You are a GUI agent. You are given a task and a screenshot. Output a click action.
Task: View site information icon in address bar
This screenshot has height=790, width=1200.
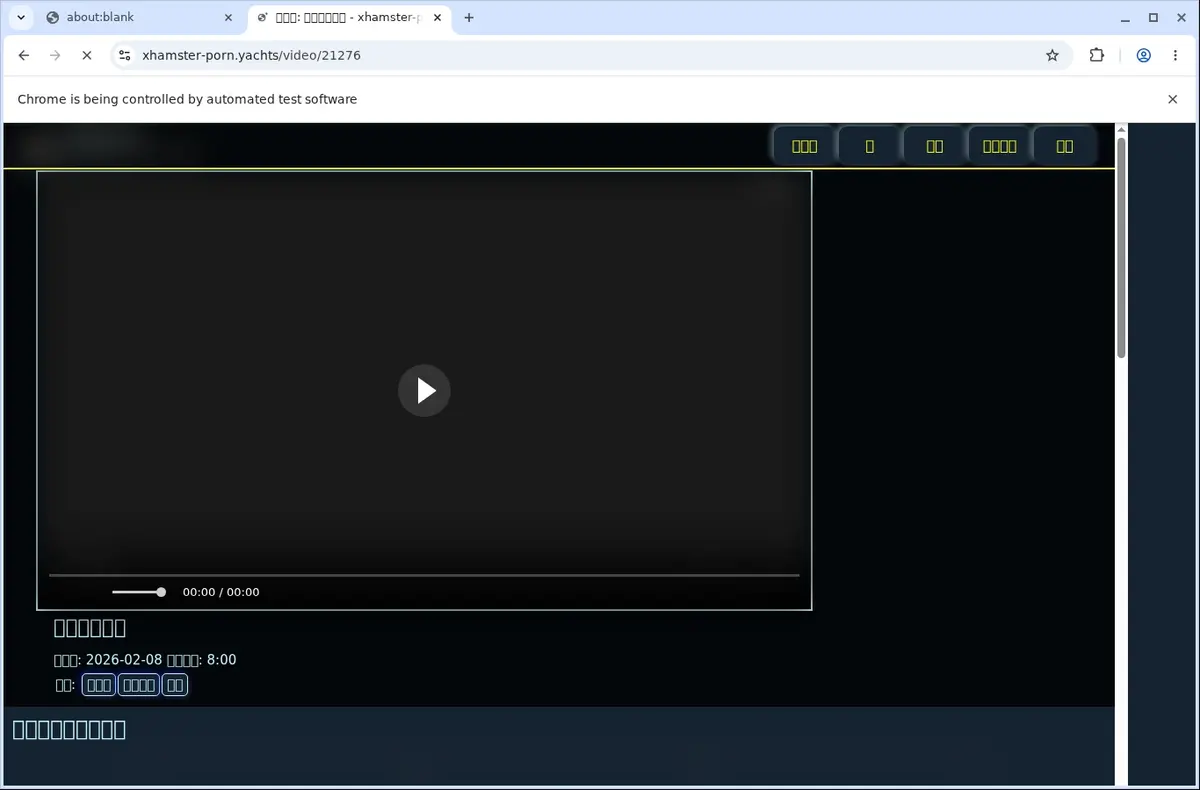[x=124, y=56]
